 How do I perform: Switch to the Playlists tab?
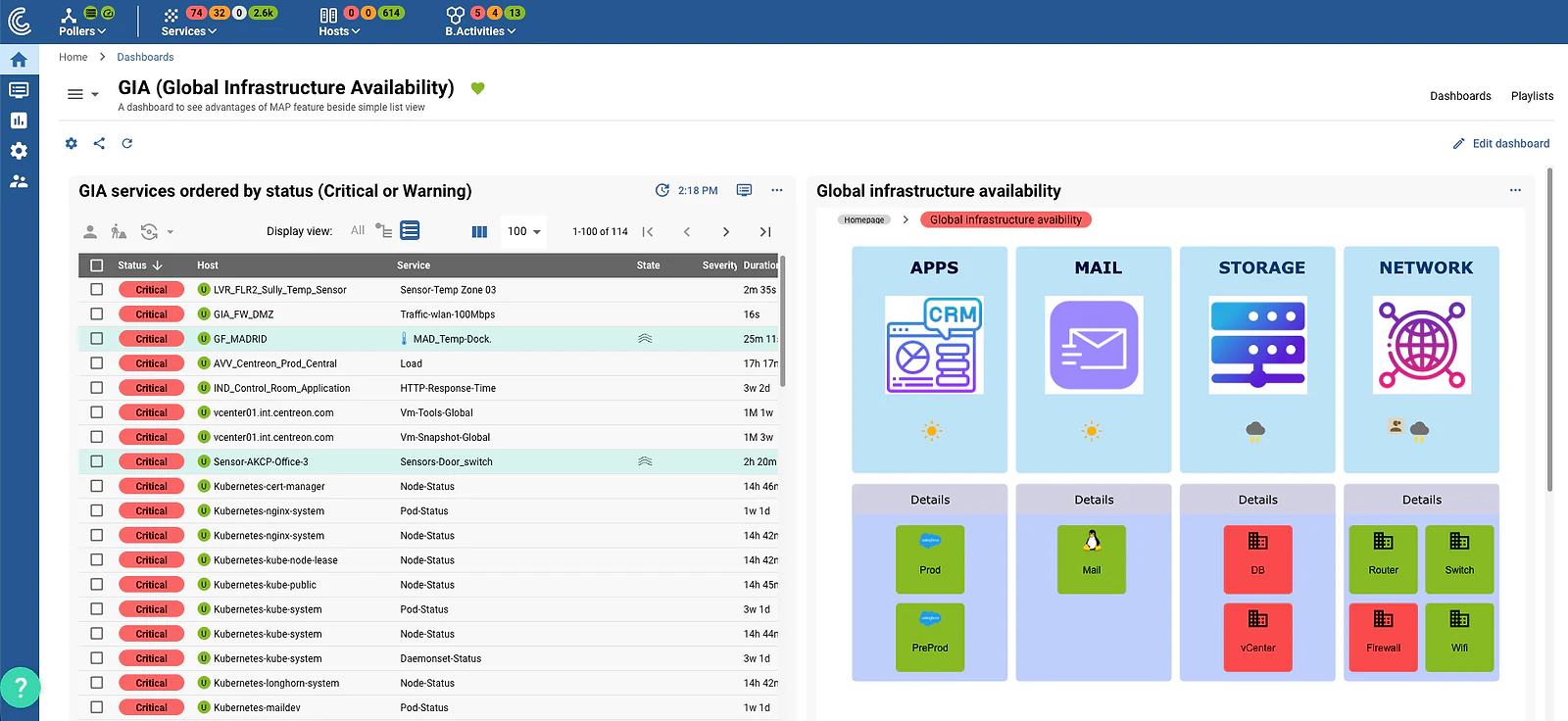[x=1532, y=96]
